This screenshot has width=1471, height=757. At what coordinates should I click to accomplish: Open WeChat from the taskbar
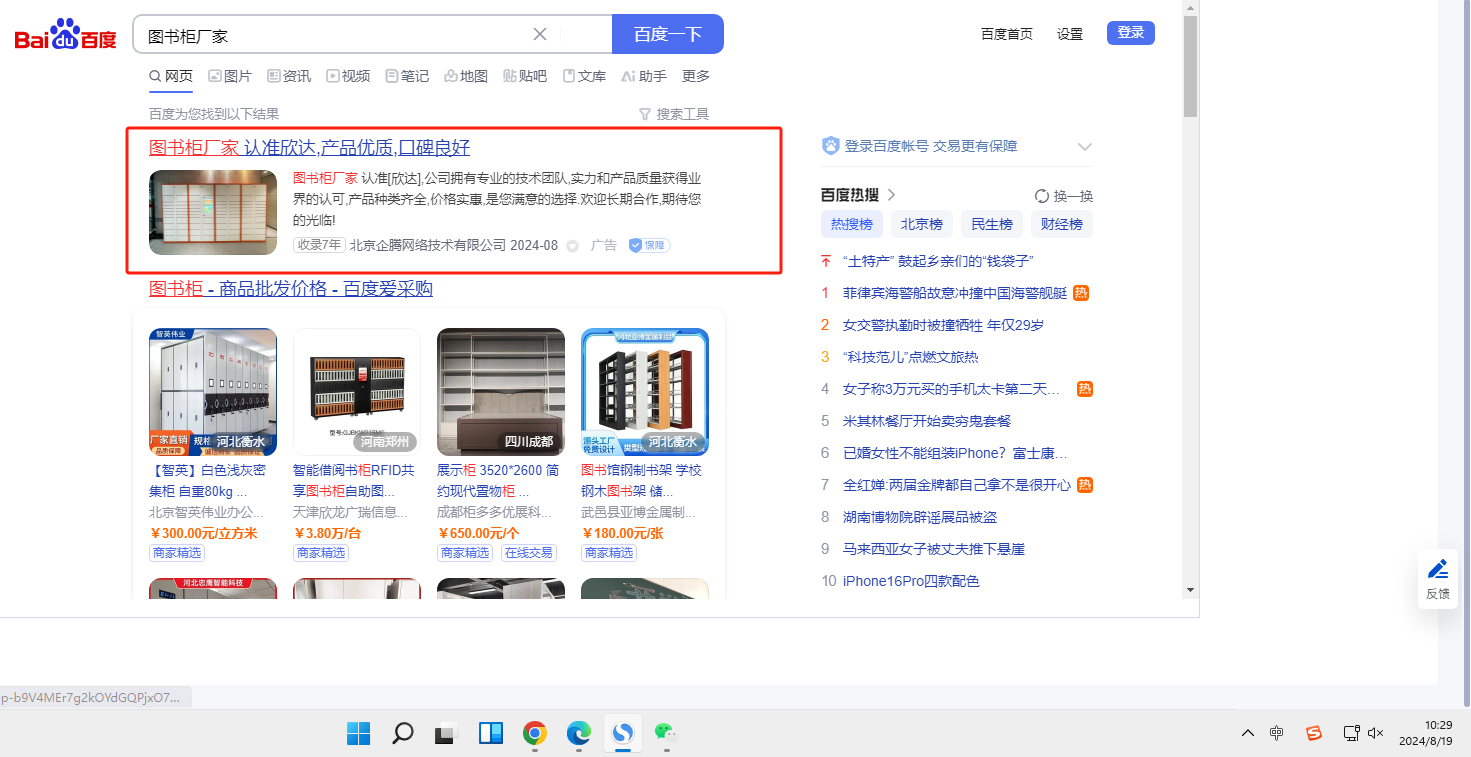[x=666, y=734]
